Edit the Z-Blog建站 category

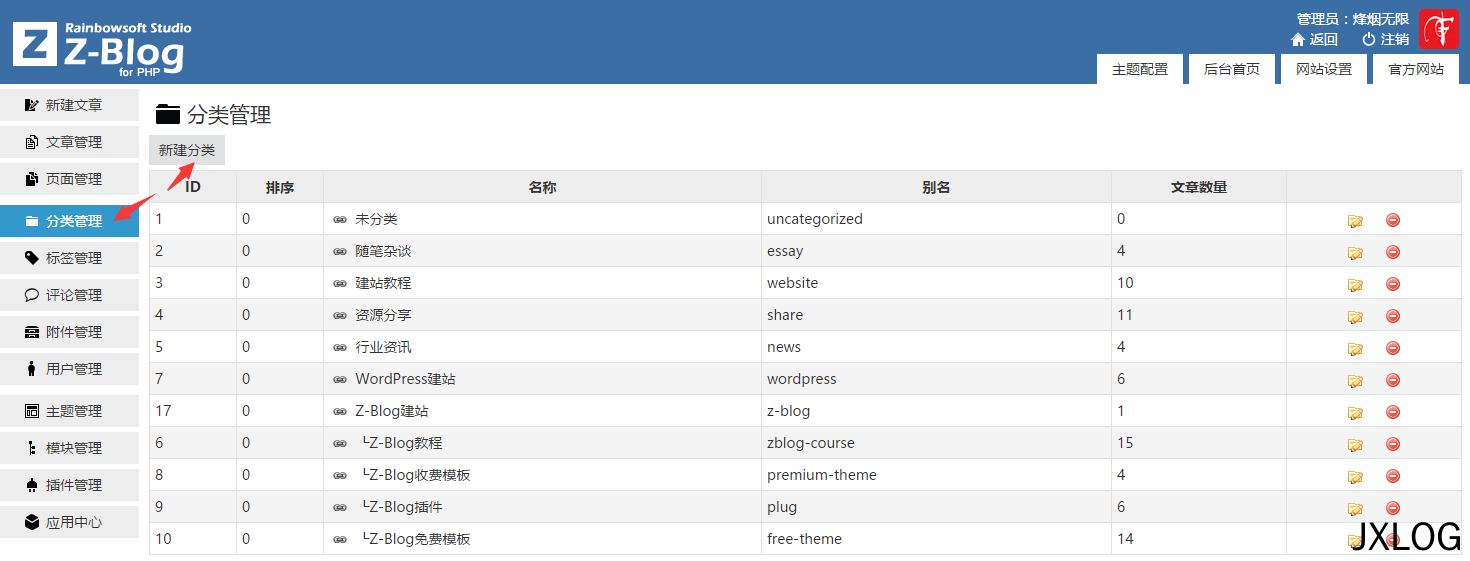coord(1355,413)
